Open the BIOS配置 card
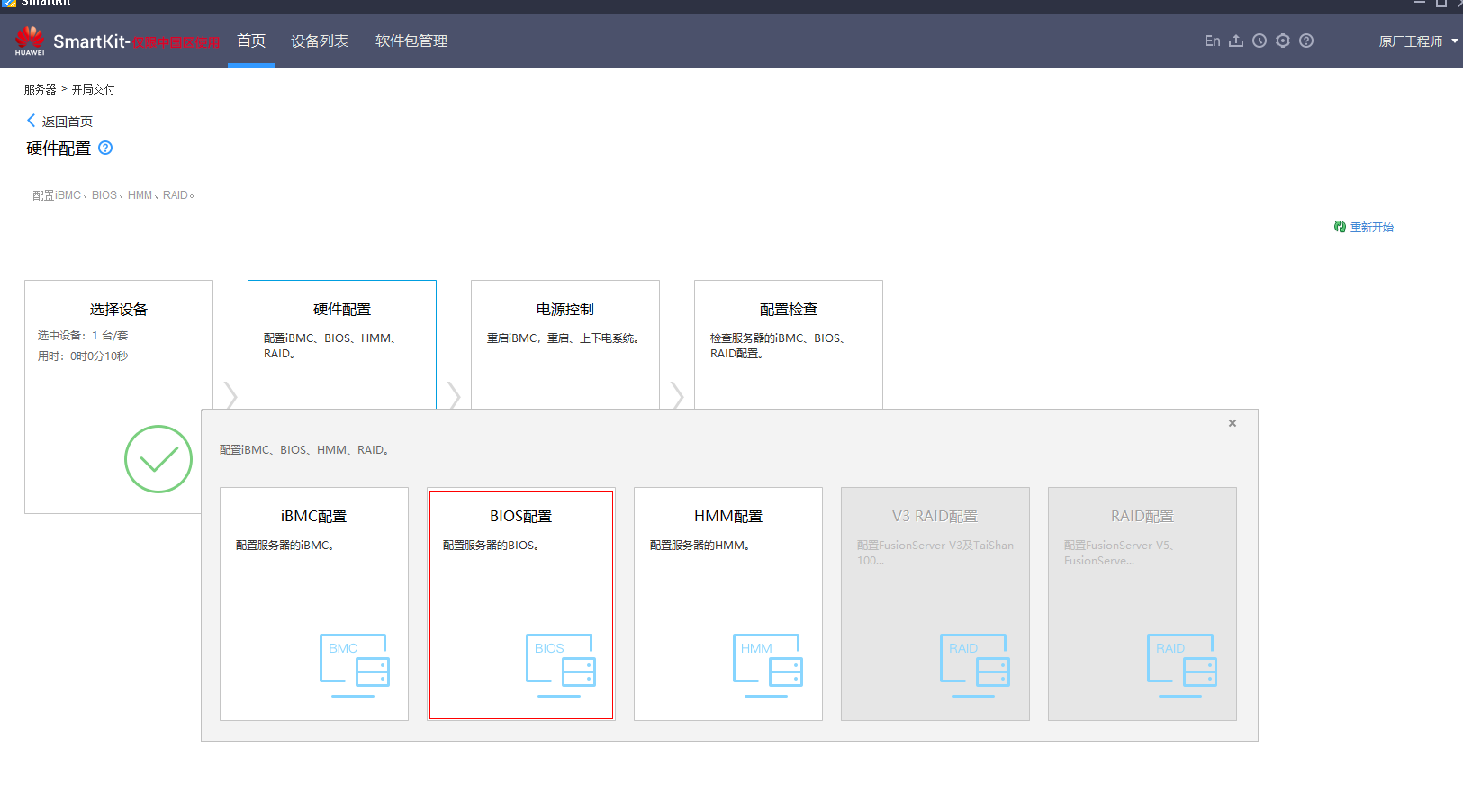Image resolution: width=1463 pixels, height=812 pixels. click(x=521, y=604)
